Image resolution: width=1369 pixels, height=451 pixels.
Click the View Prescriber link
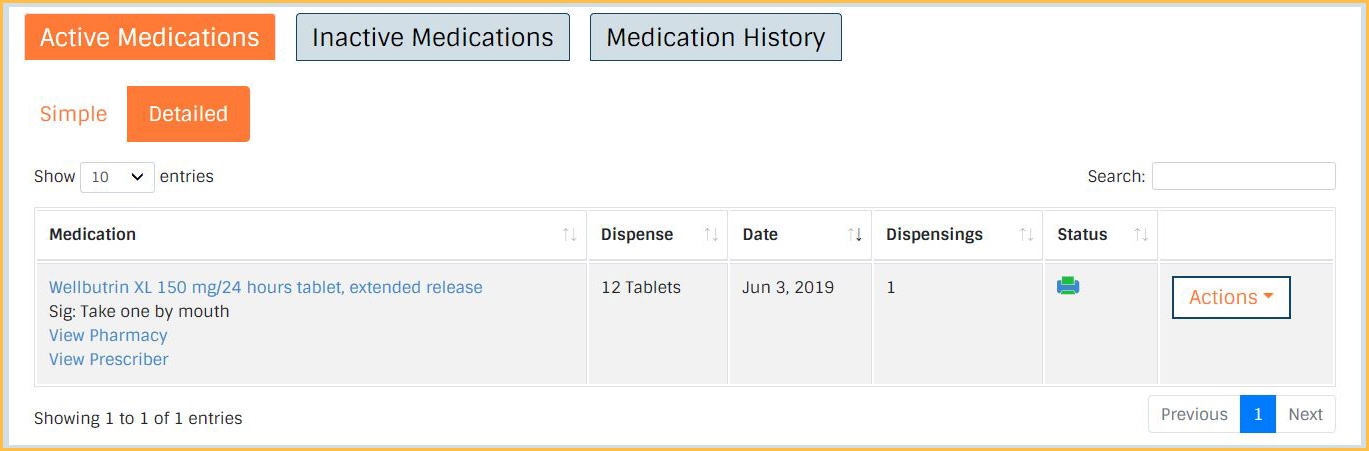(109, 359)
